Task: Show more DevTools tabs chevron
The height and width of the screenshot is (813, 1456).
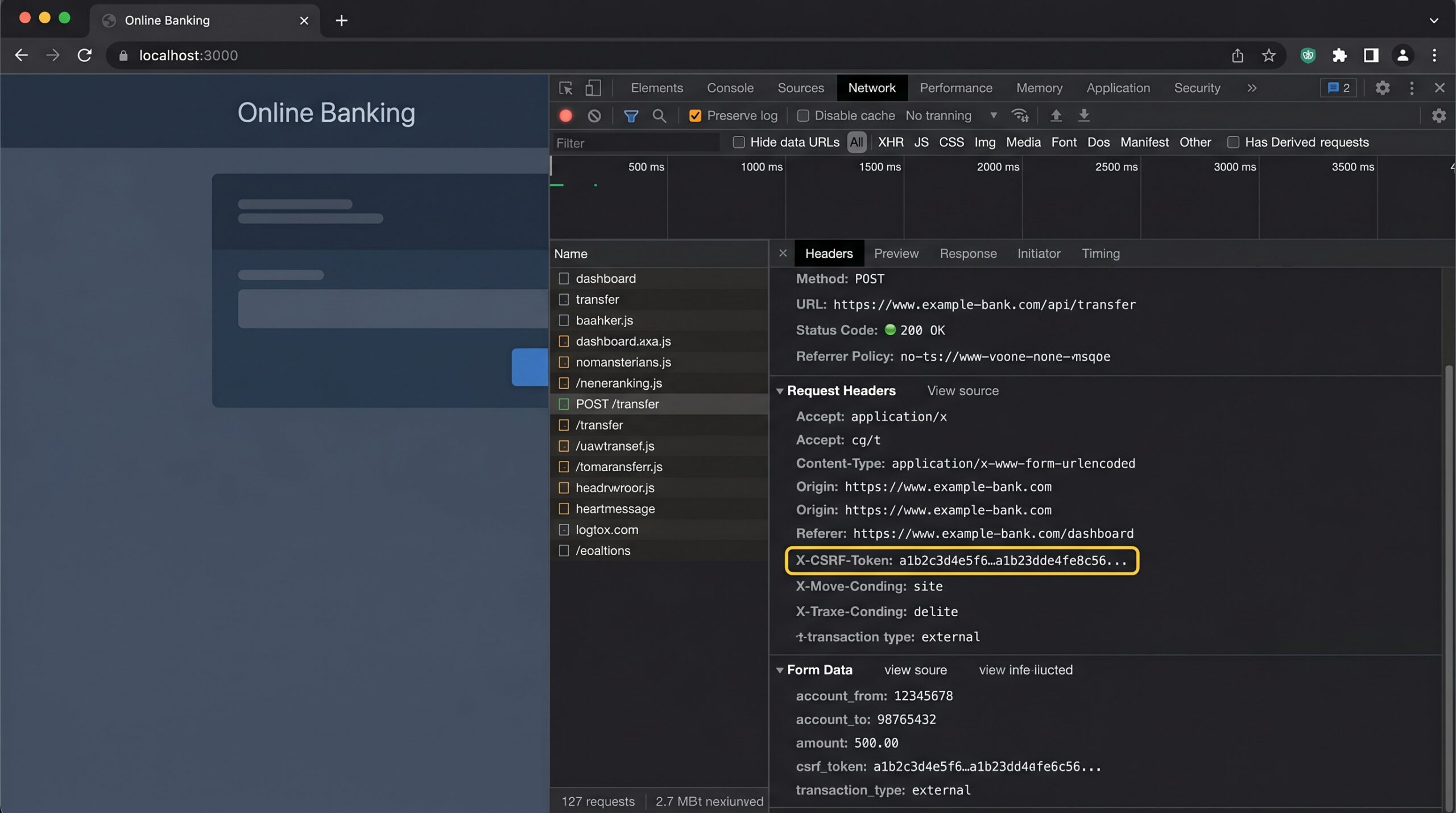Action: 1252,88
